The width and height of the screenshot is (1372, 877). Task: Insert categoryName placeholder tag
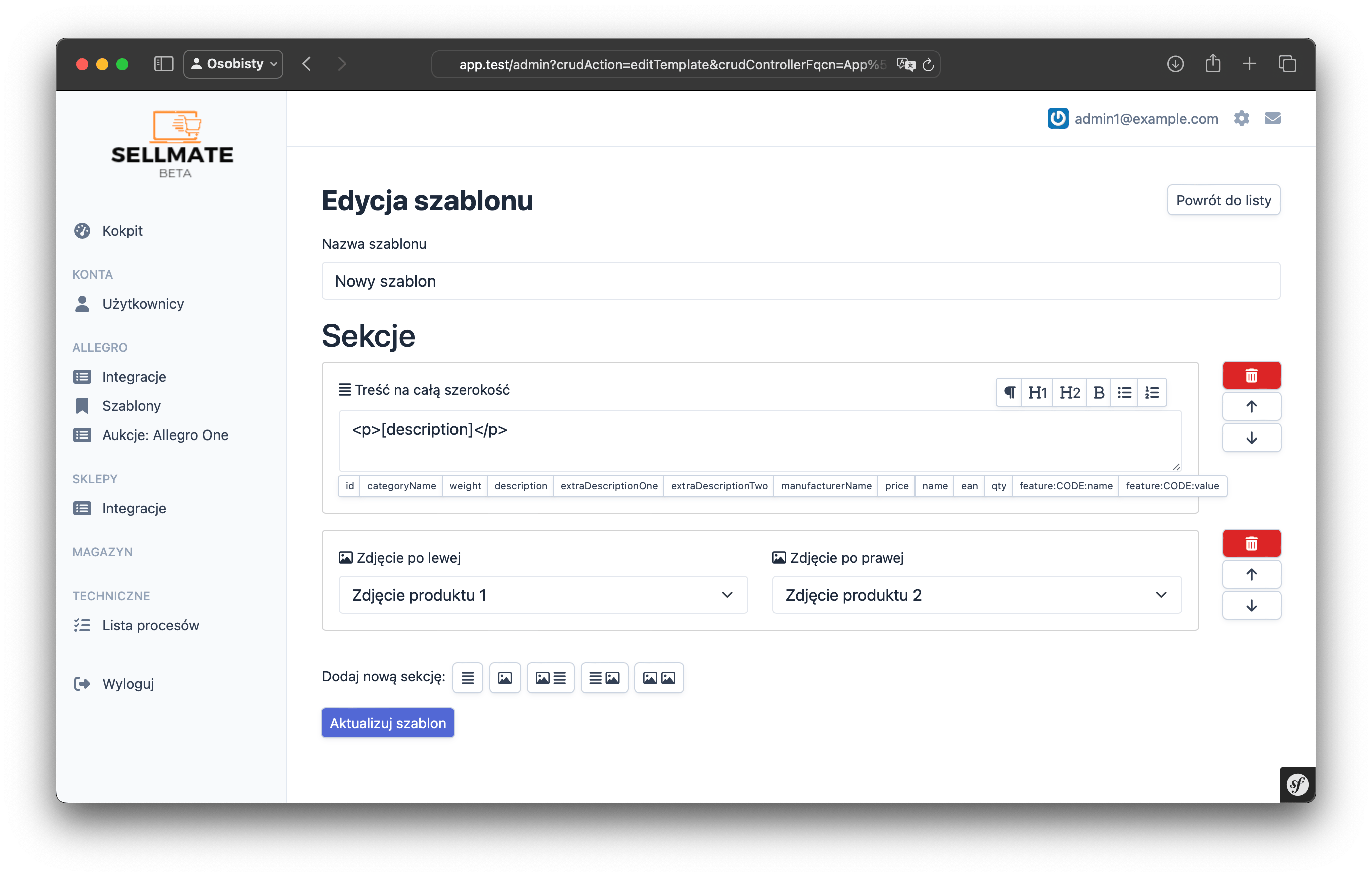[x=402, y=486]
